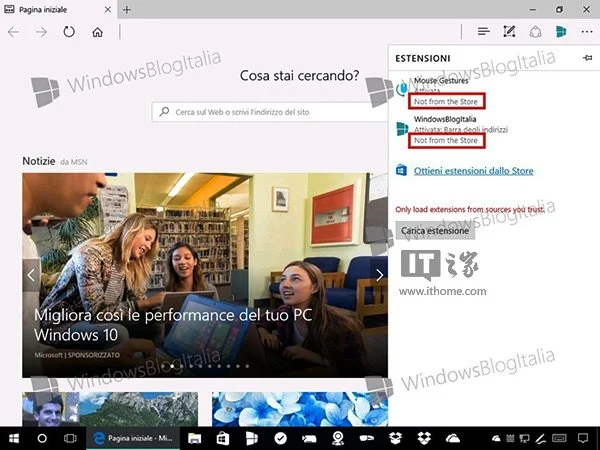Open the Share icon in toolbar
Screen dimensions: 600x450
pyautogui.click(x=535, y=32)
